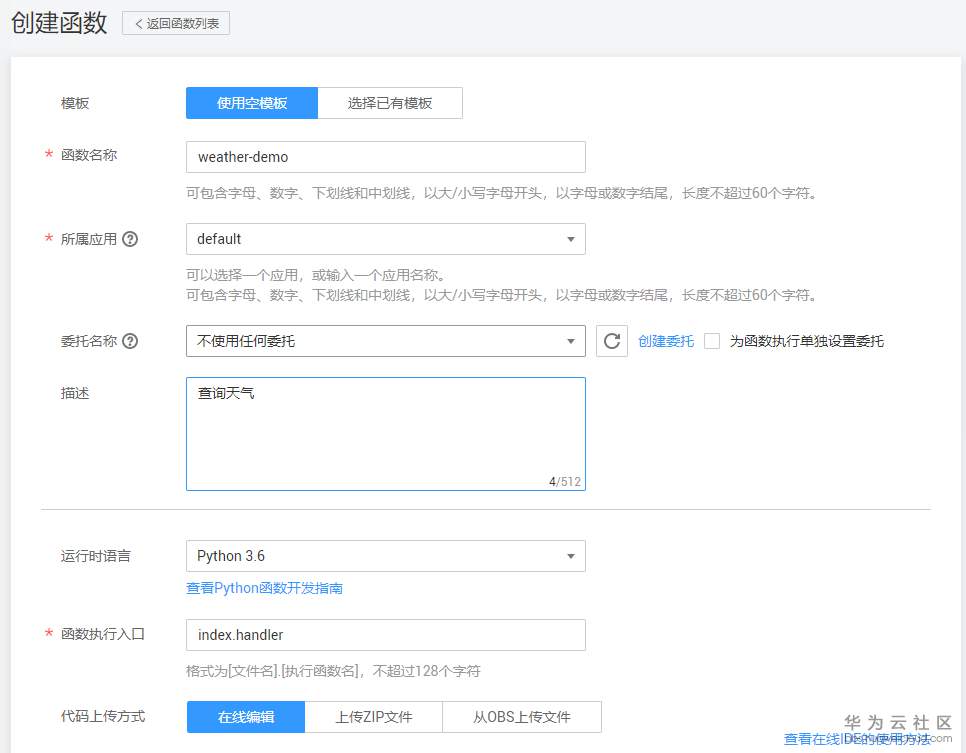The height and width of the screenshot is (753, 966).
Task: Click the refresh icon next to 委托名称 dropdown
Action: (x=612, y=341)
